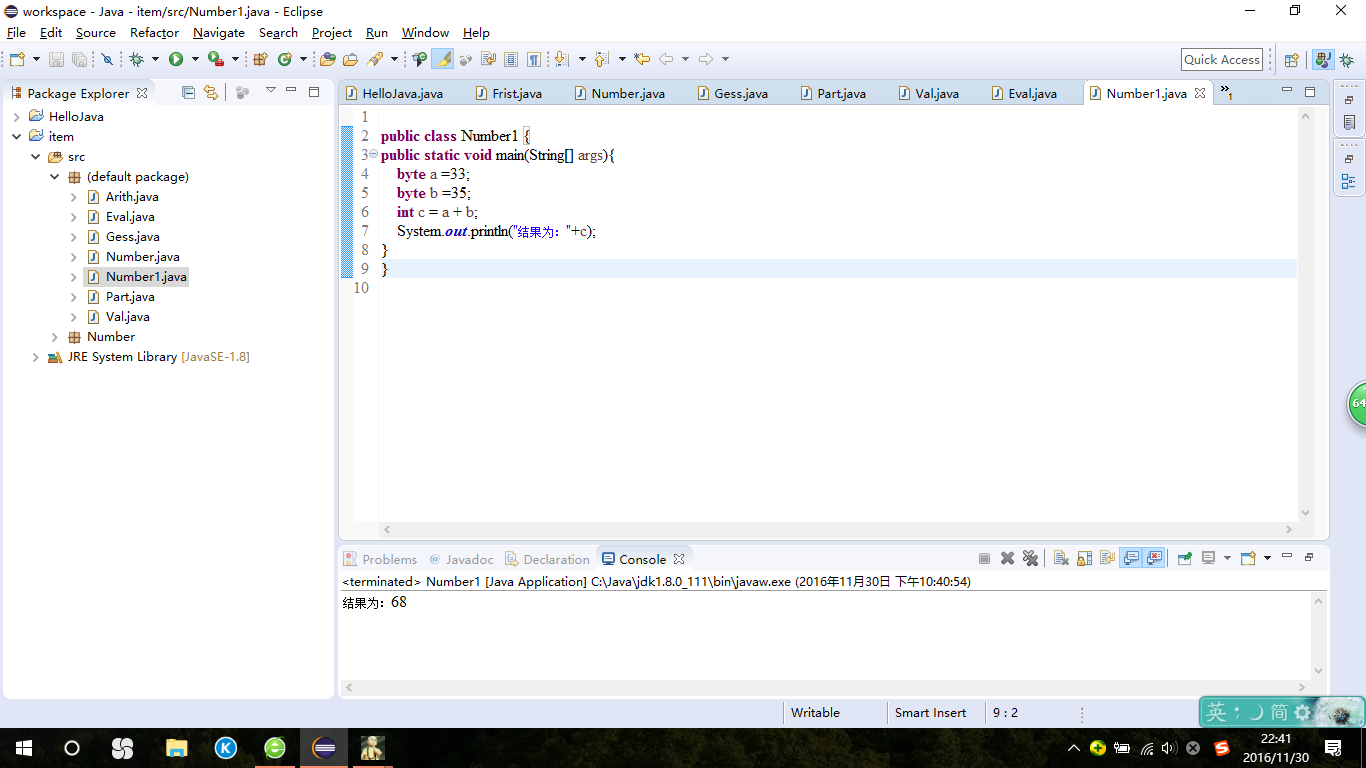Expand the HelloJava project
The height and width of the screenshot is (768, 1366).
coord(16,116)
